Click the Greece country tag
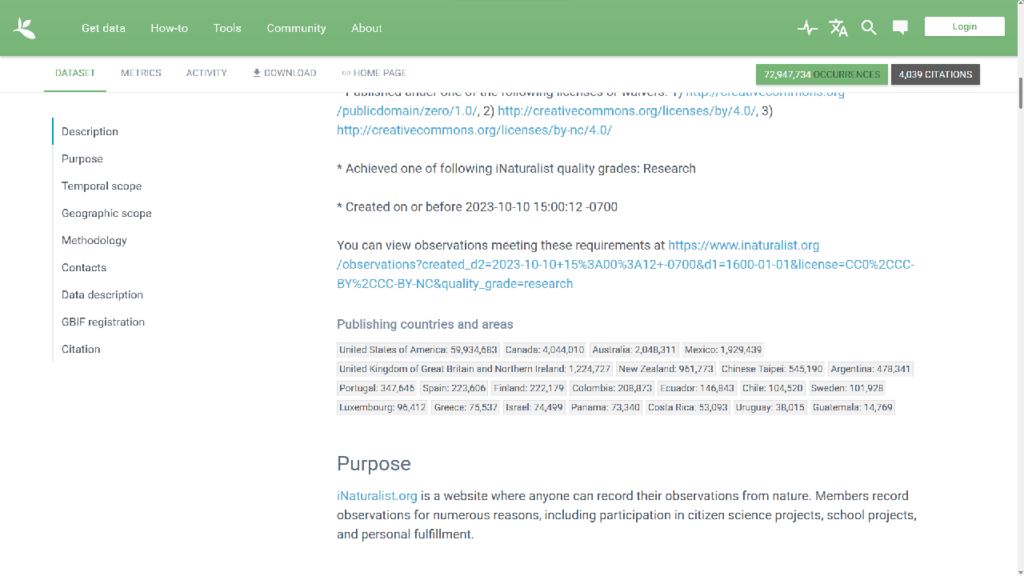1024x576 pixels. (466, 408)
